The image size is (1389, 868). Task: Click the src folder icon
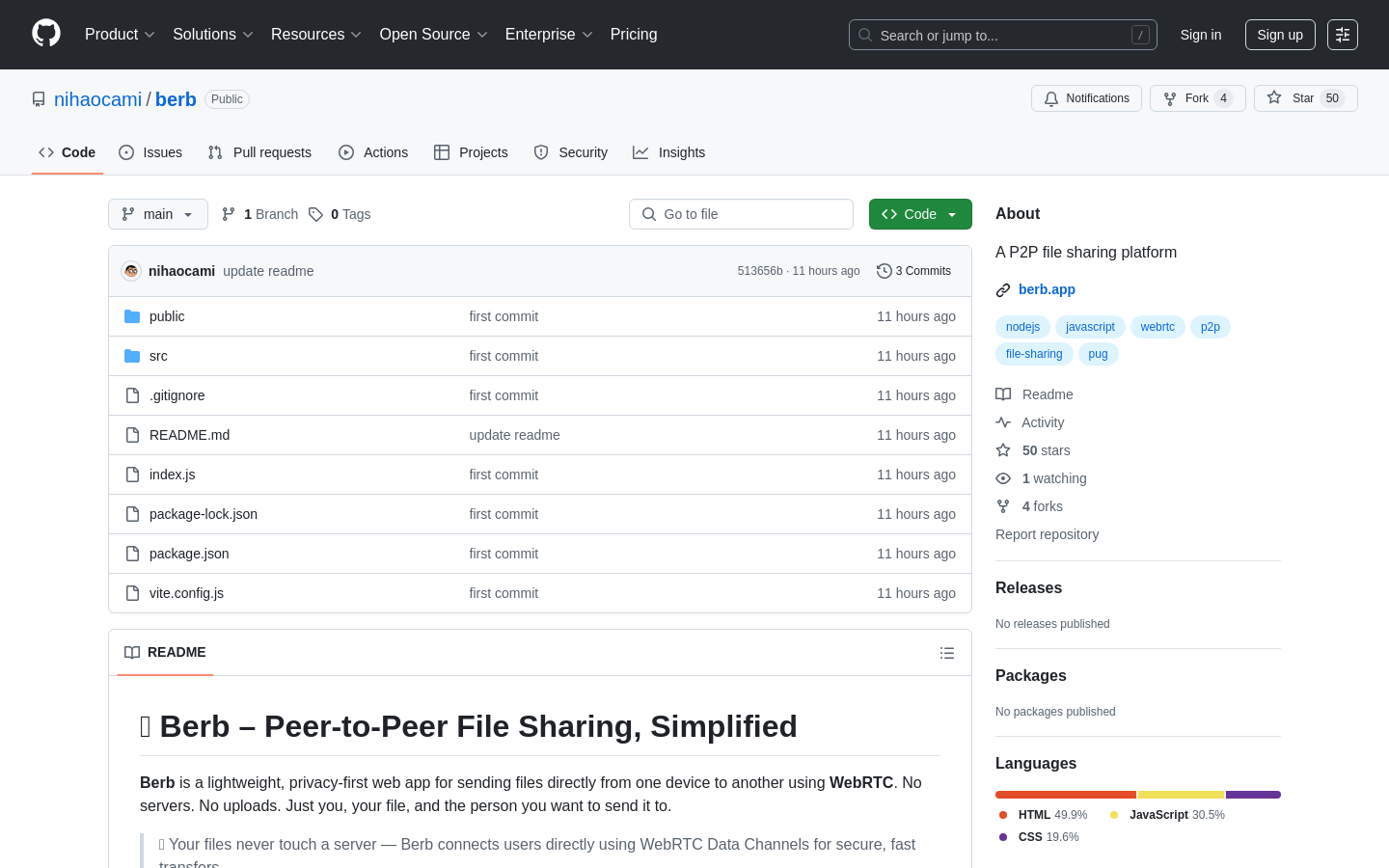[132, 356]
